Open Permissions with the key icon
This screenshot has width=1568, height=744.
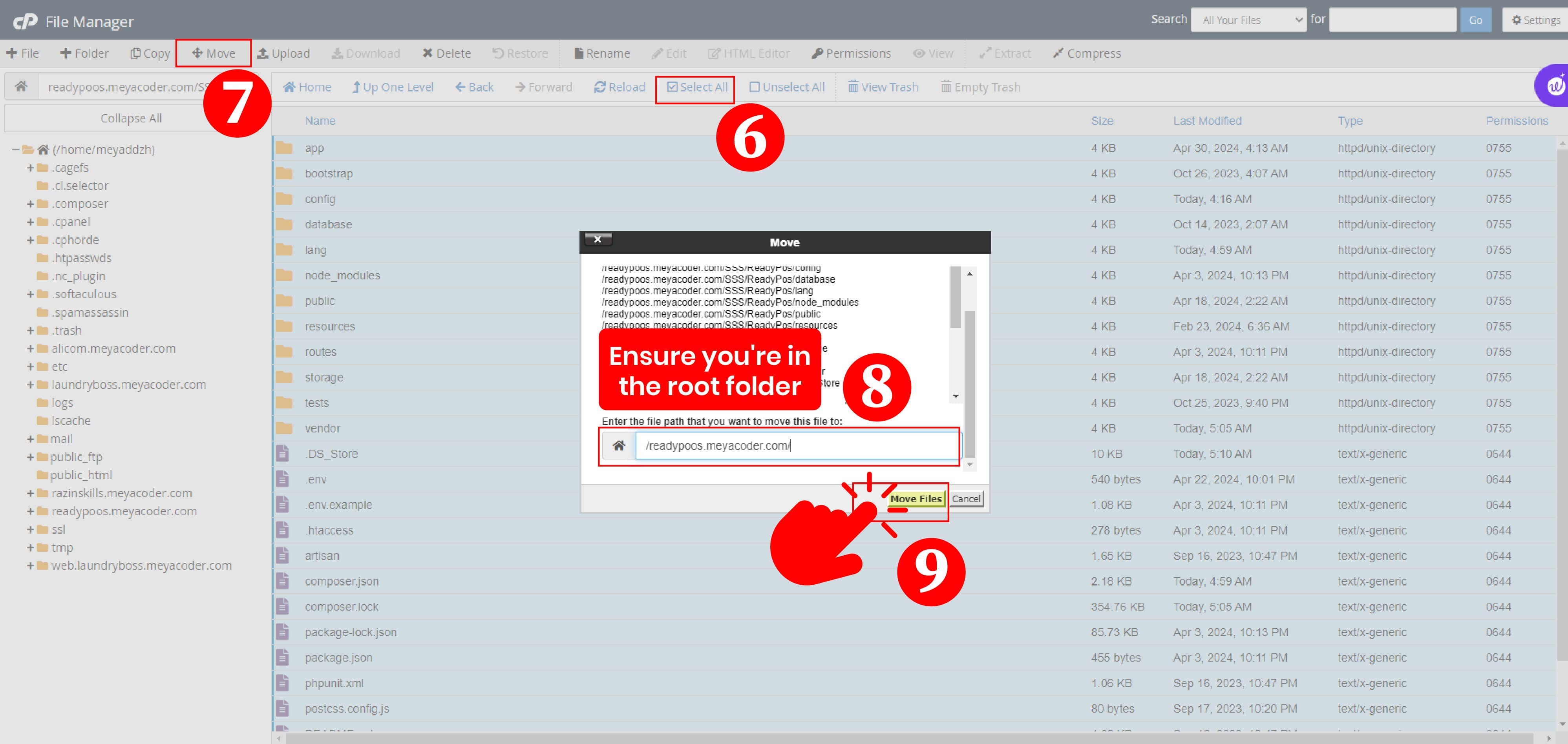coord(817,53)
